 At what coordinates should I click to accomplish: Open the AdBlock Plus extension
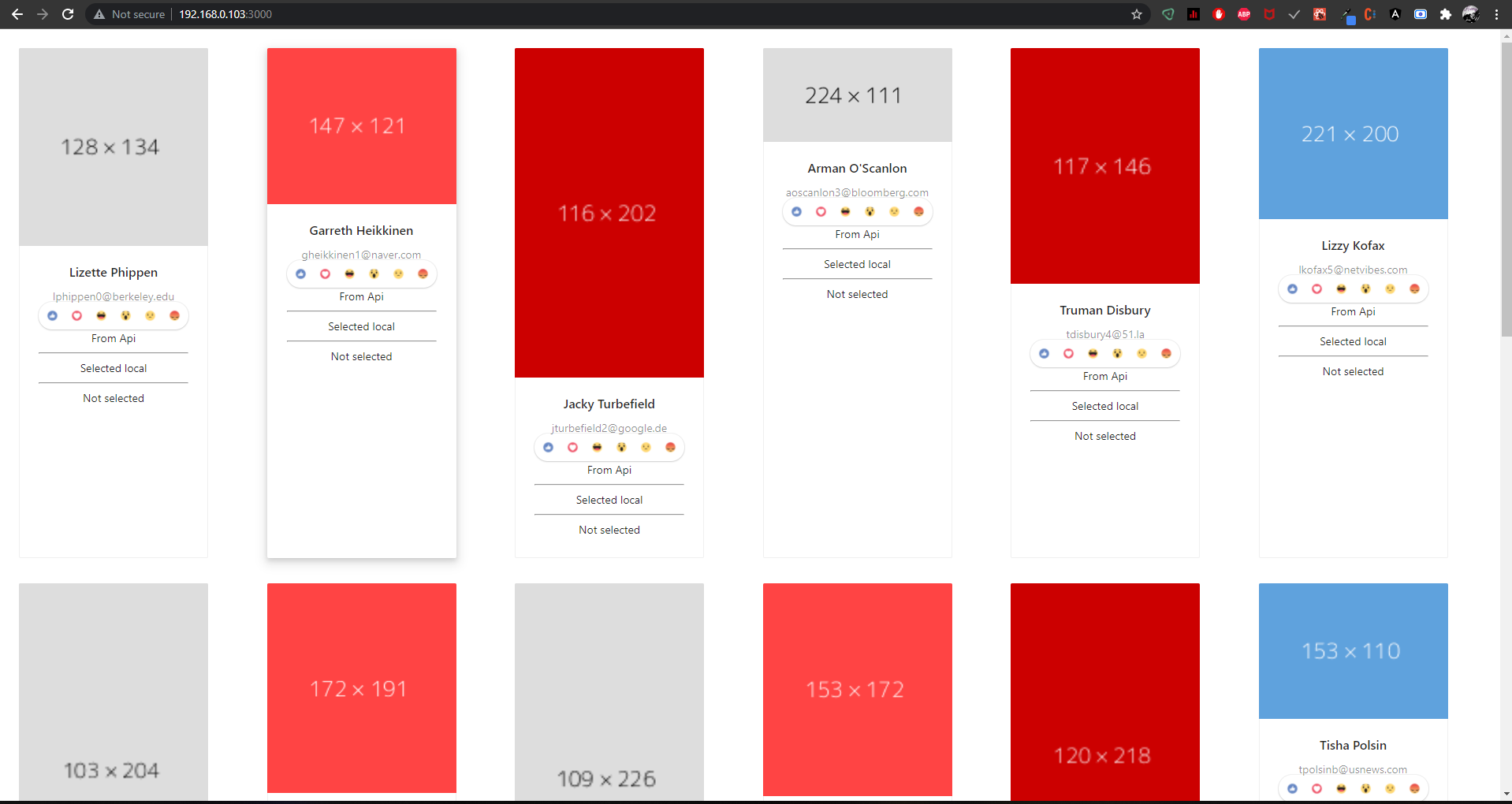coord(1244,14)
